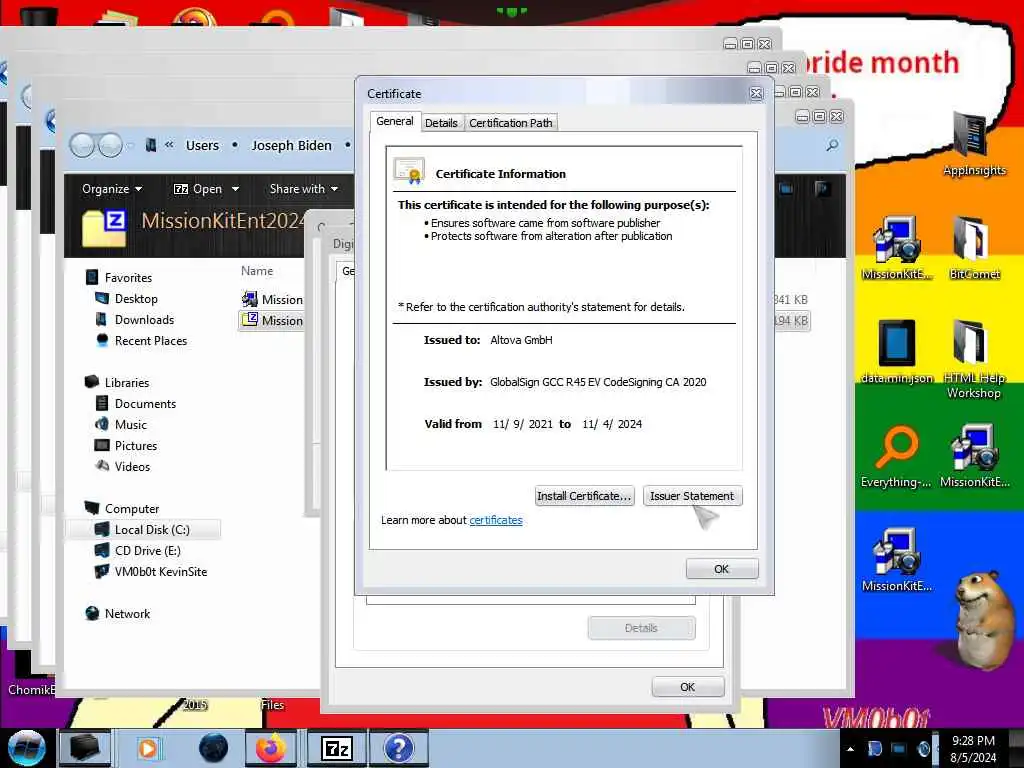Viewport: 1024px width, 768px height.
Task: Click the volume speaker tray icon
Action: pos(923,748)
